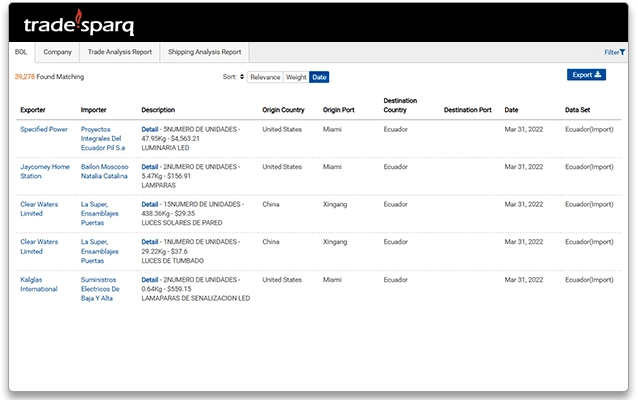Open exporter Kalglas International

click(x=39, y=284)
